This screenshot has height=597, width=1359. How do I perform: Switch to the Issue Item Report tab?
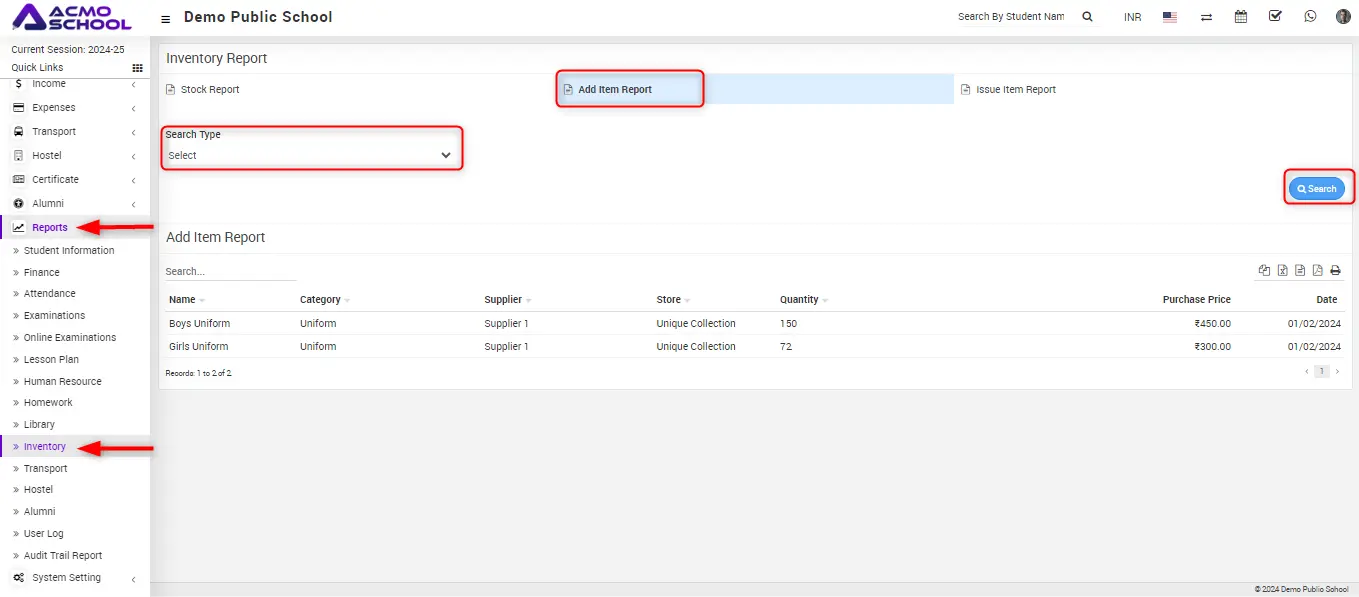pos(1015,90)
